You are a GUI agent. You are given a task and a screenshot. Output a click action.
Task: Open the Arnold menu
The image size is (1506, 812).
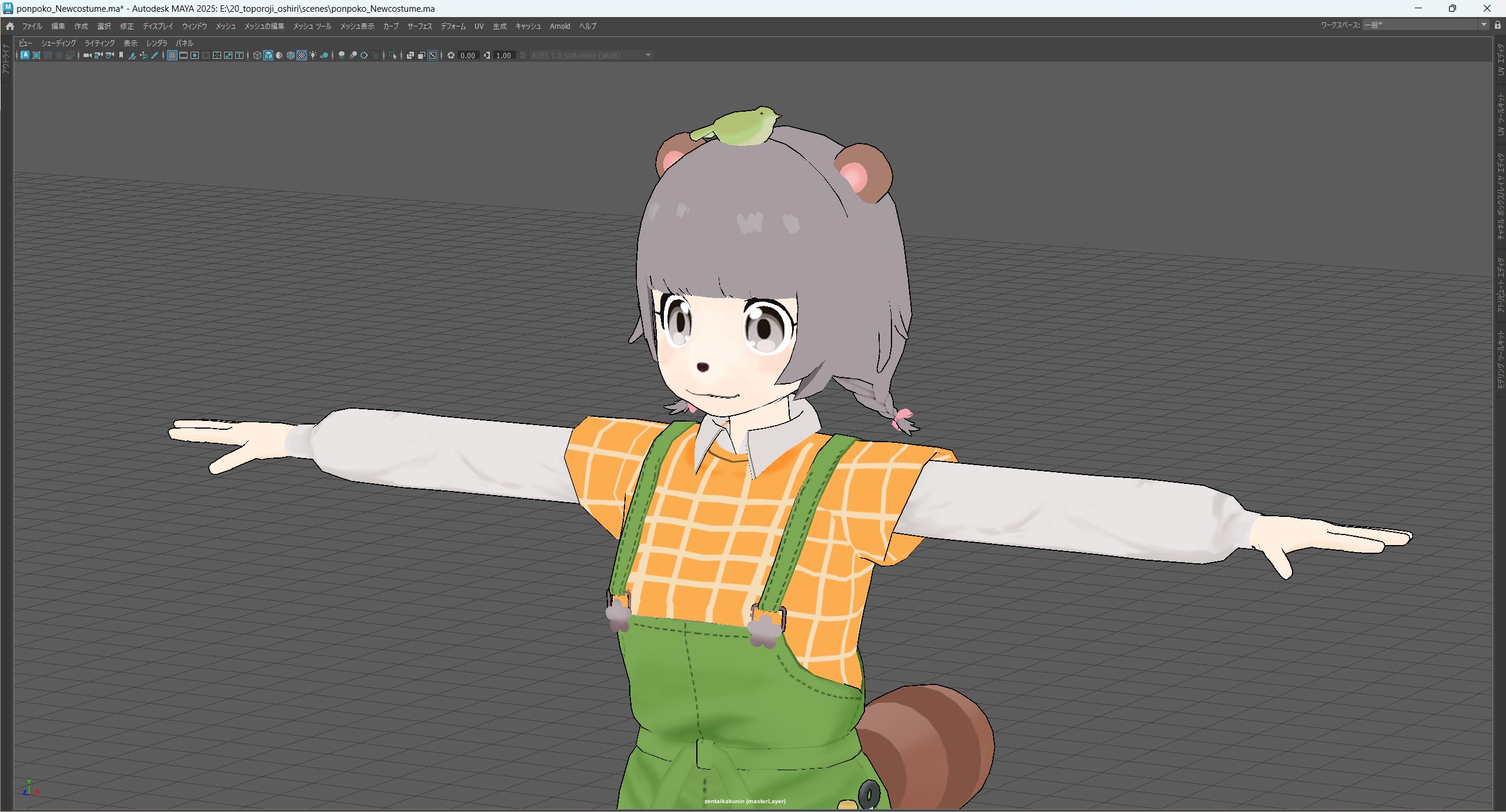559,26
